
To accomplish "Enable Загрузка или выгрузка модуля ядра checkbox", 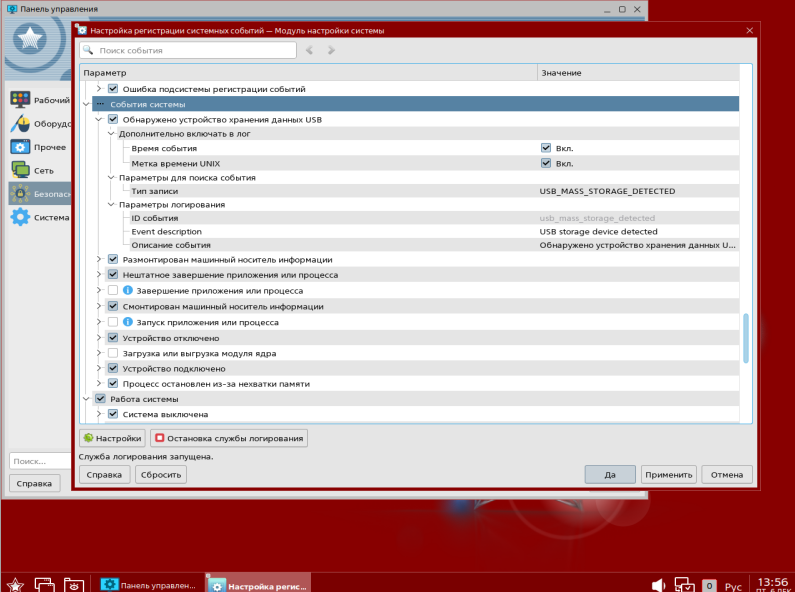I will tap(113, 353).
